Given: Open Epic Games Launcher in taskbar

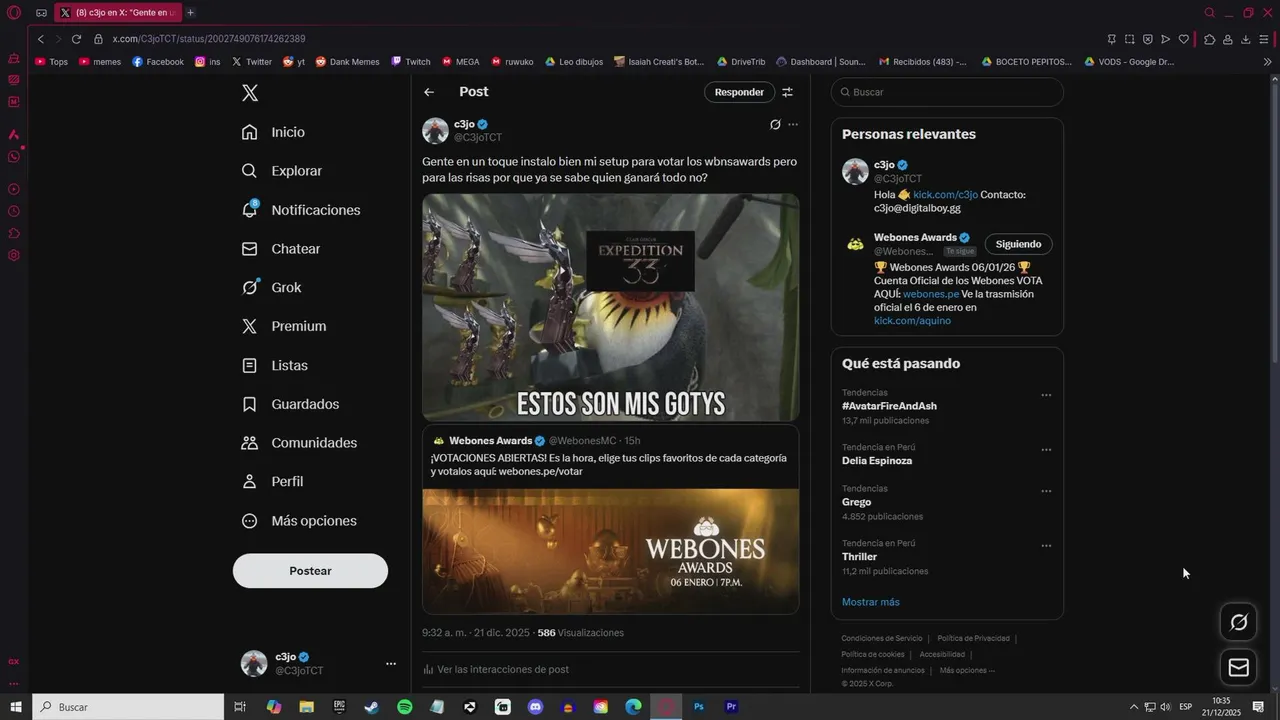Looking at the screenshot, I should click(339, 707).
